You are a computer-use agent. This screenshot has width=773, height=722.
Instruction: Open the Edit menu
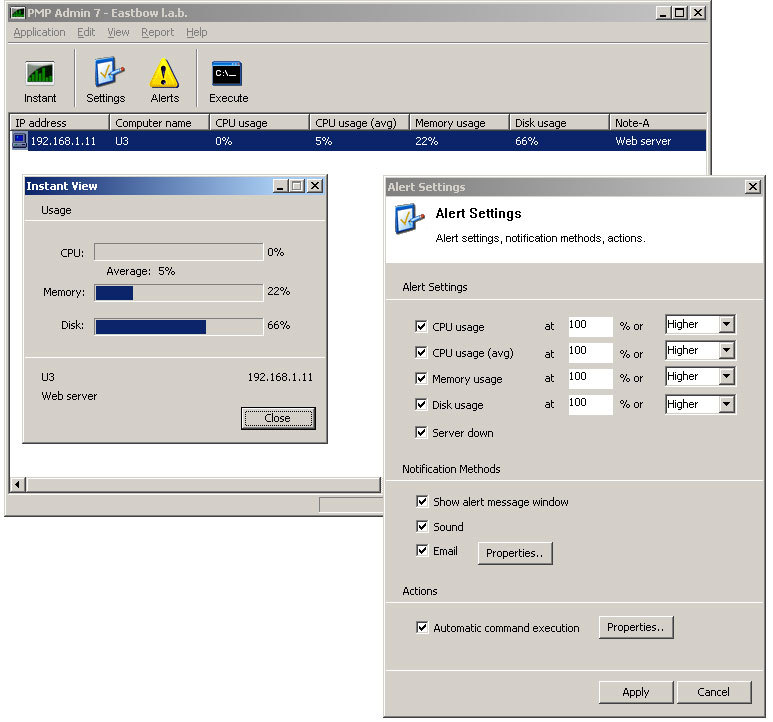86,33
